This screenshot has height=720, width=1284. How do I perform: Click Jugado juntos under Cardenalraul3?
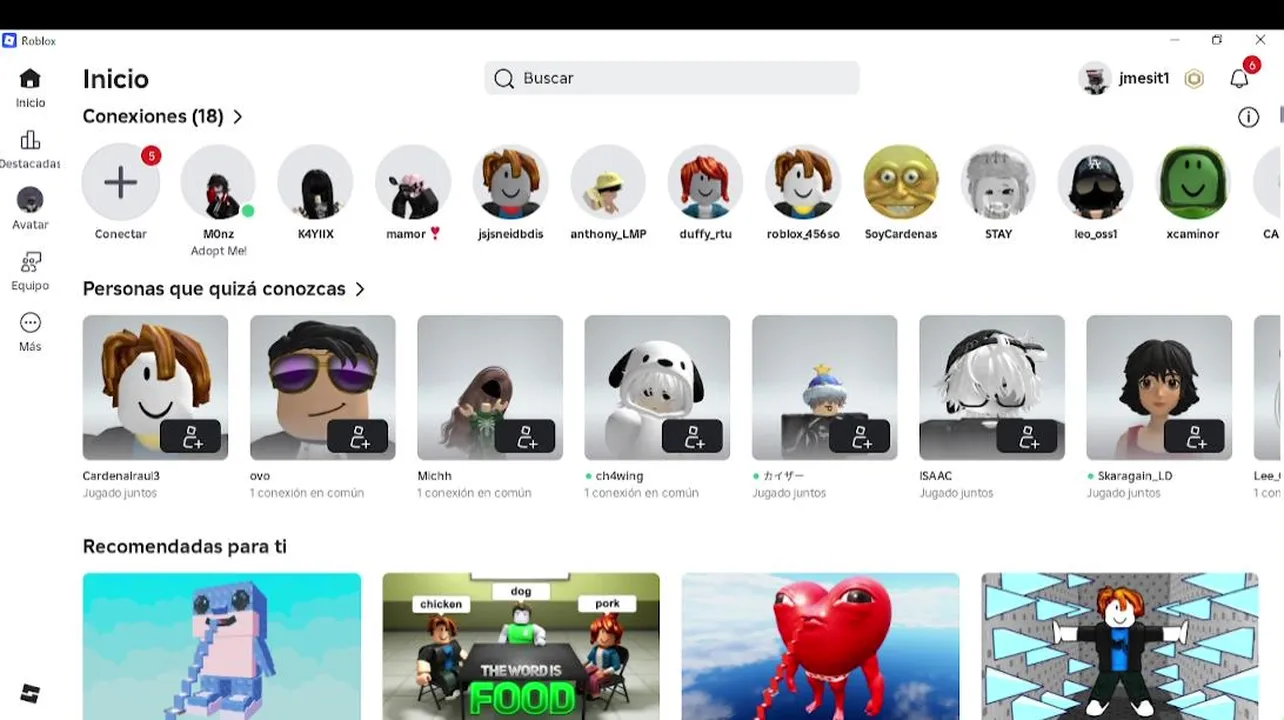tap(120, 493)
